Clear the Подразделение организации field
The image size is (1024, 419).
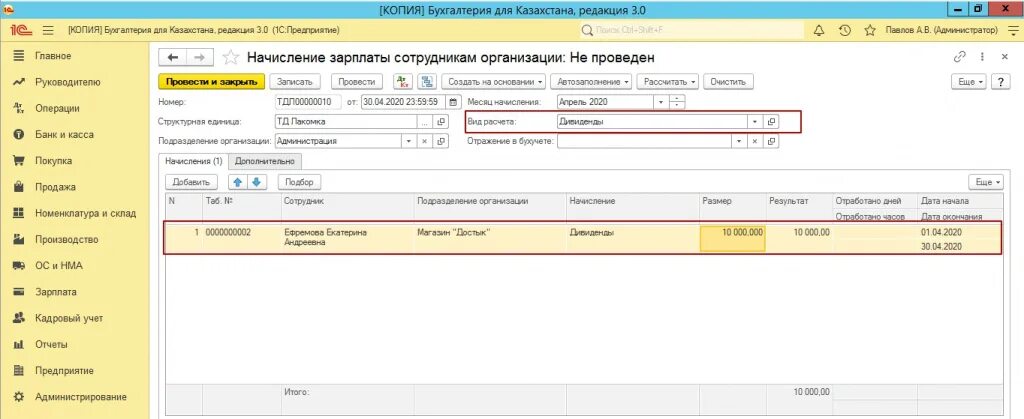[x=424, y=141]
